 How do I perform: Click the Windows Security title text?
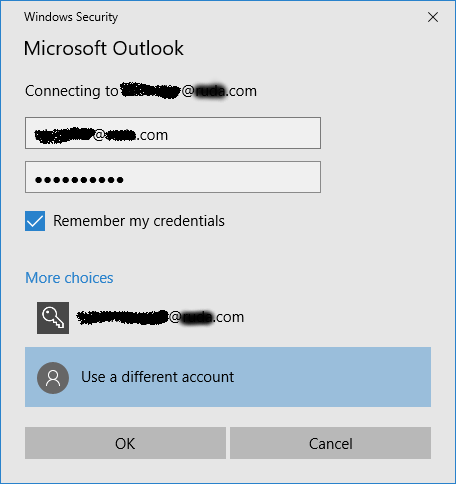coord(71,17)
